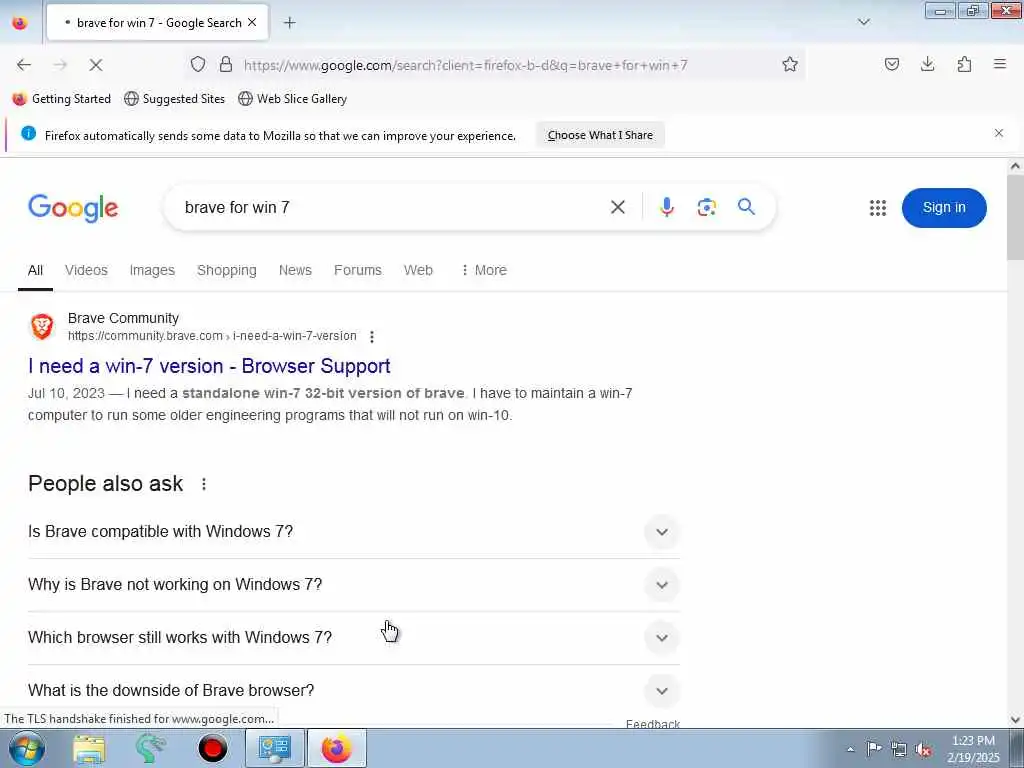The width and height of the screenshot is (1024, 768).
Task: Sign in to Google
Action: tap(944, 208)
